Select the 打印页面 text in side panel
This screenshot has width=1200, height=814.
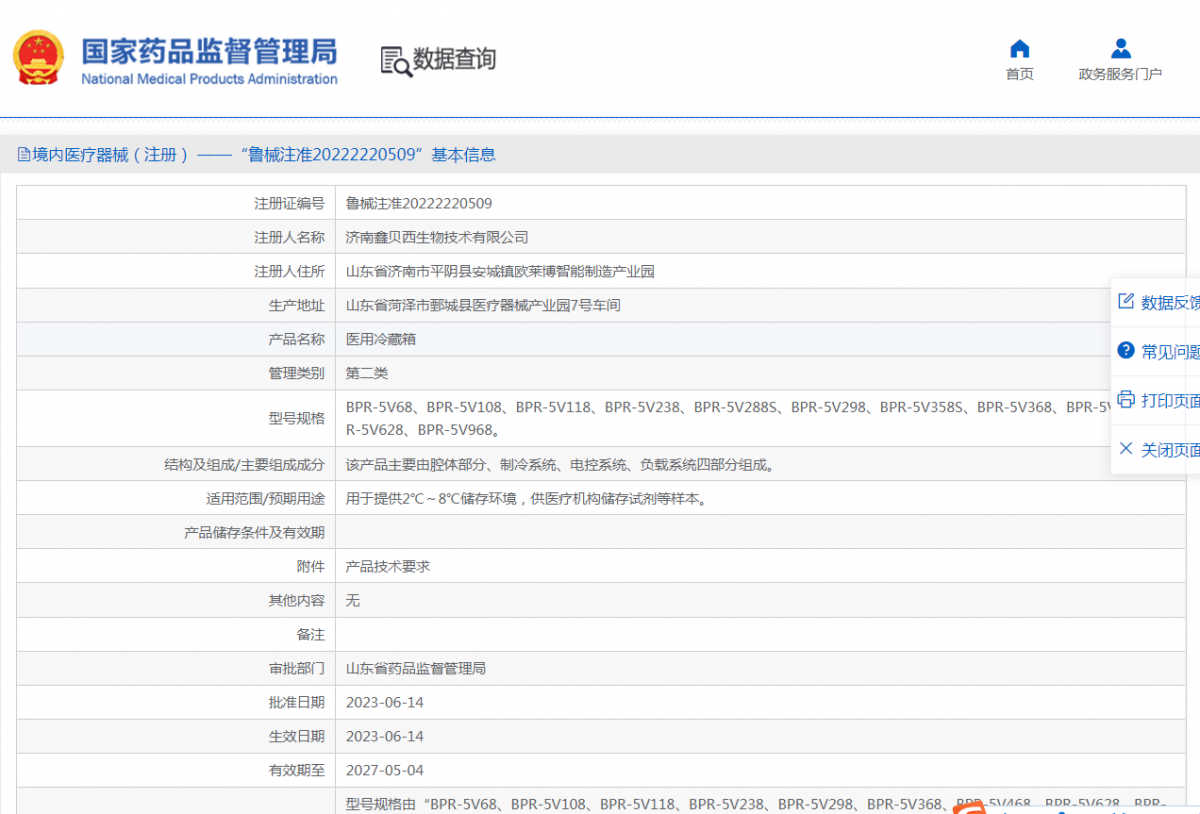coord(1170,400)
